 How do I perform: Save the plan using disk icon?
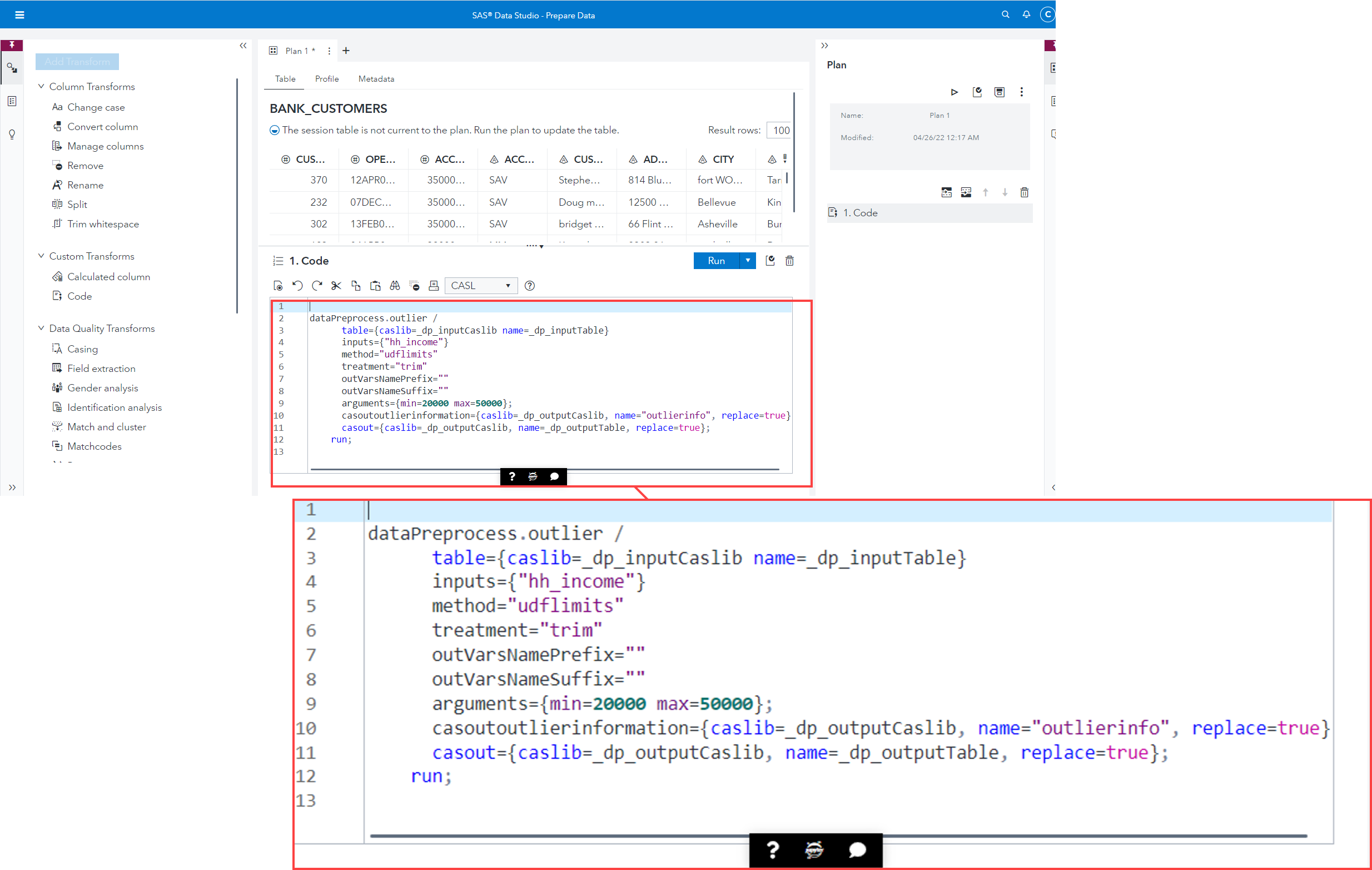(x=1000, y=92)
